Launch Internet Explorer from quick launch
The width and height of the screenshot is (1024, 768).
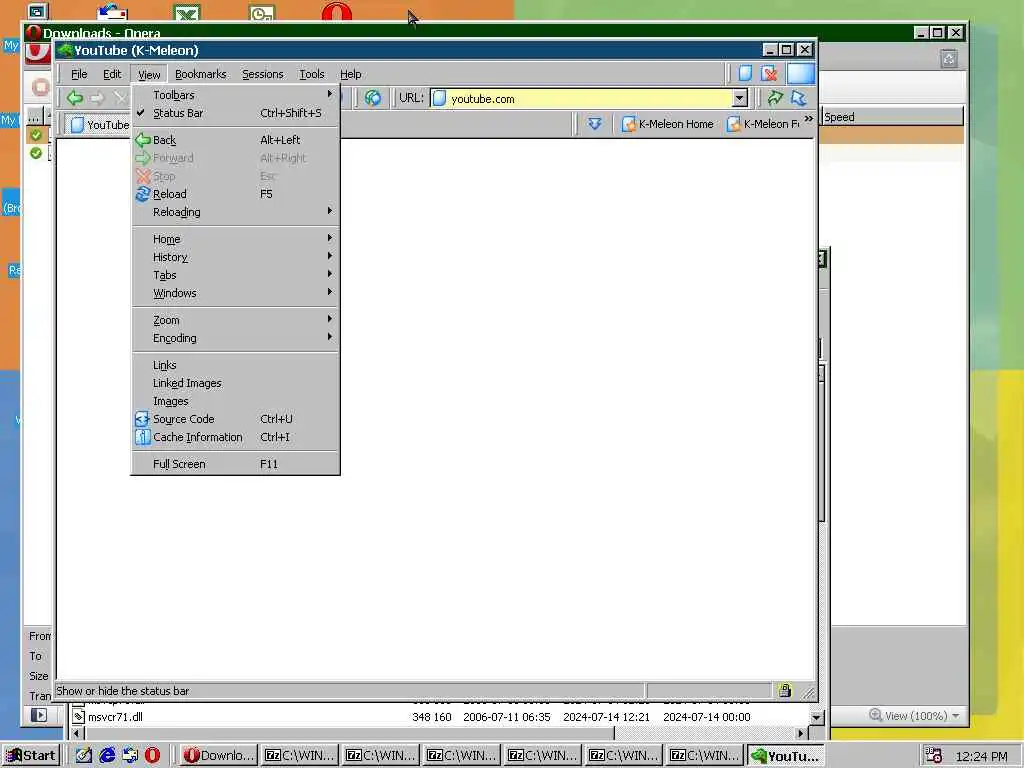[x=107, y=756]
